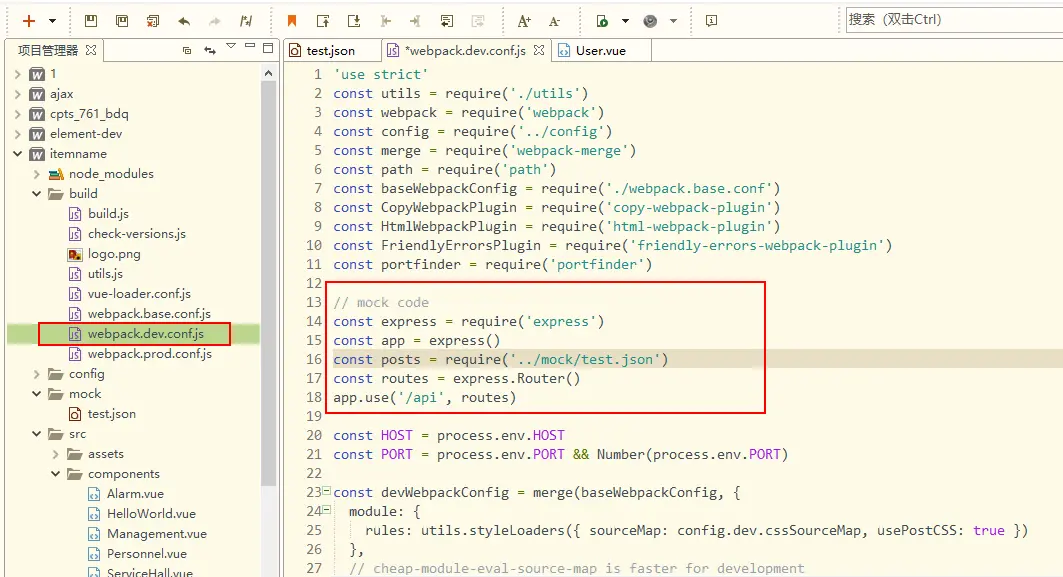Toggle word wrap toolbar icon
Viewport: 1063px width, 577px height.
[447, 21]
